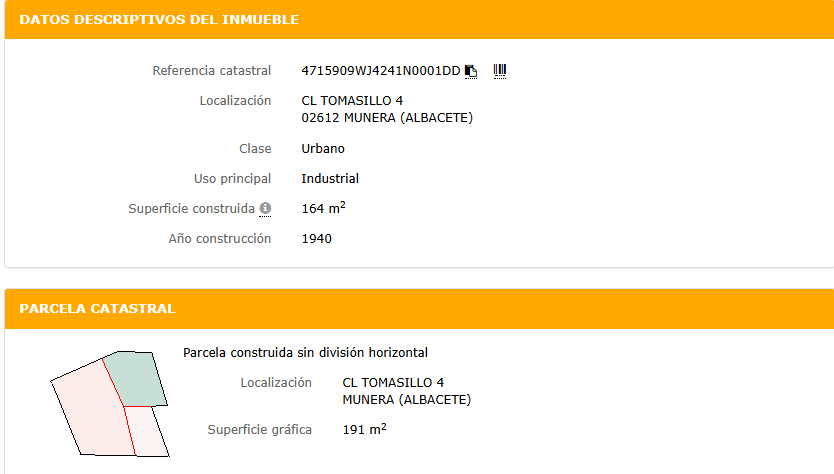834x474 pixels.
Task: Click Parcela construida sin división horizontal text
Action: (305, 353)
